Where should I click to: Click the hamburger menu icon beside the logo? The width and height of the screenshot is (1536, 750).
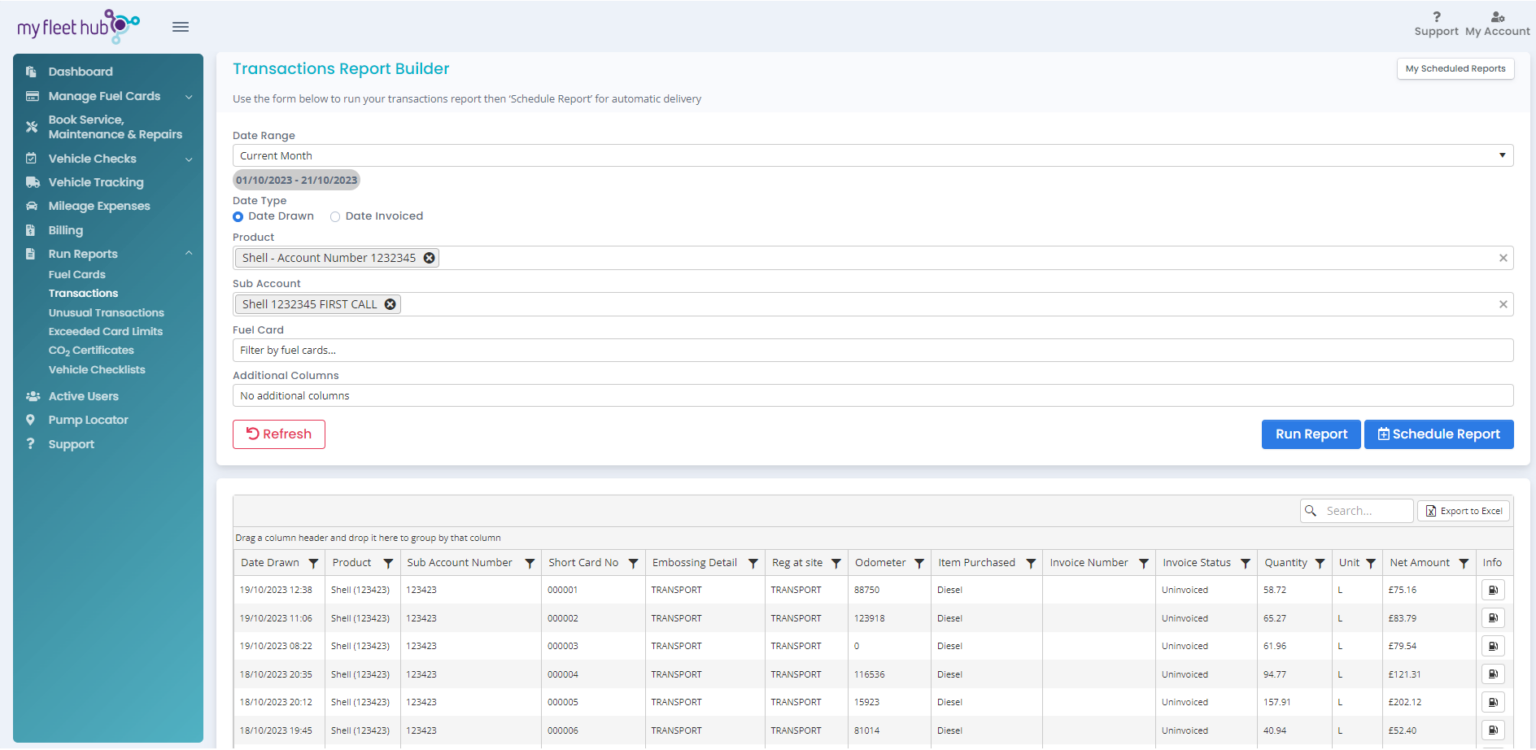(x=180, y=27)
